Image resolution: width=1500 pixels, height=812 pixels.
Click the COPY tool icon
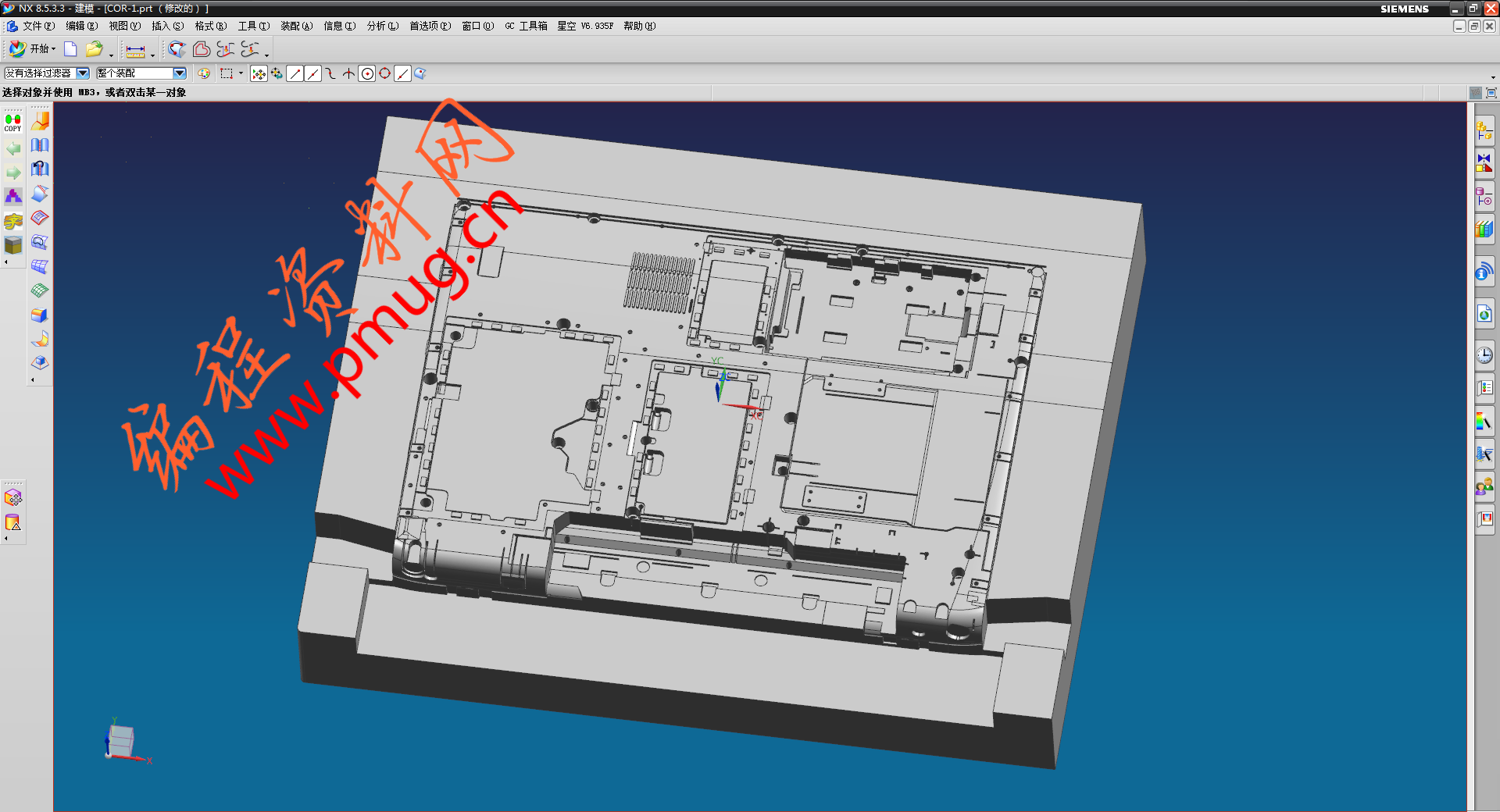click(13, 123)
